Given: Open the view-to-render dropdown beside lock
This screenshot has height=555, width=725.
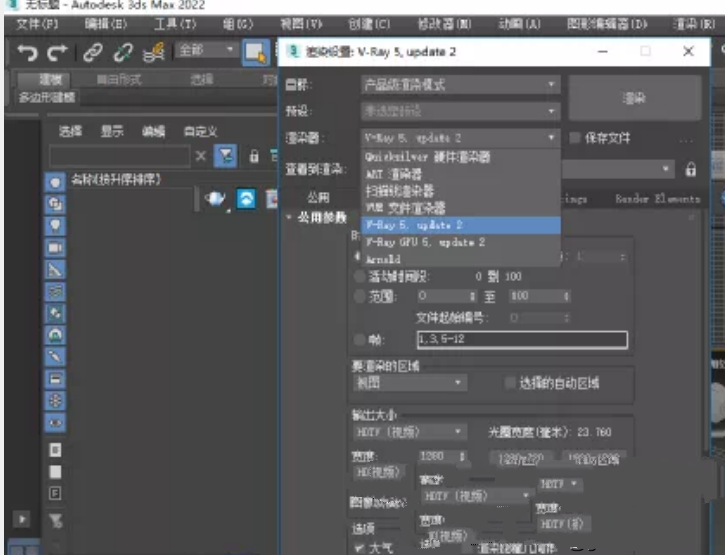Looking at the screenshot, I should (618, 169).
